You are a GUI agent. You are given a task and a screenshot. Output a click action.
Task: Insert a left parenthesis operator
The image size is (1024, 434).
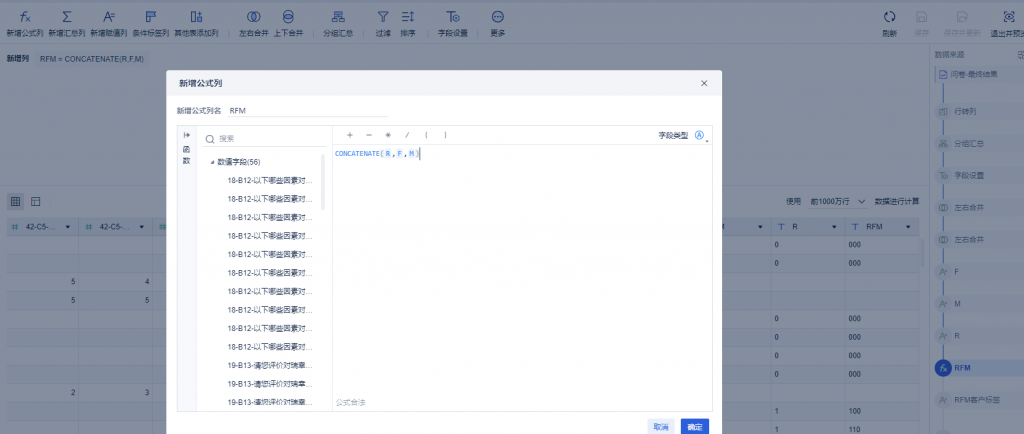tap(426, 135)
